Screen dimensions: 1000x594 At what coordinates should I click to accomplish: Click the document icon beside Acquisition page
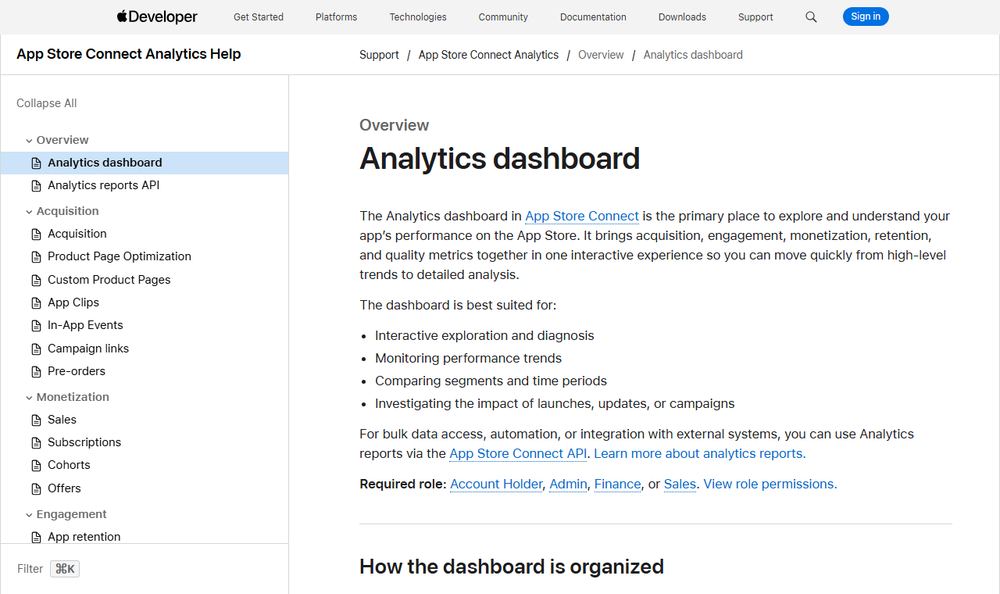click(36, 234)
